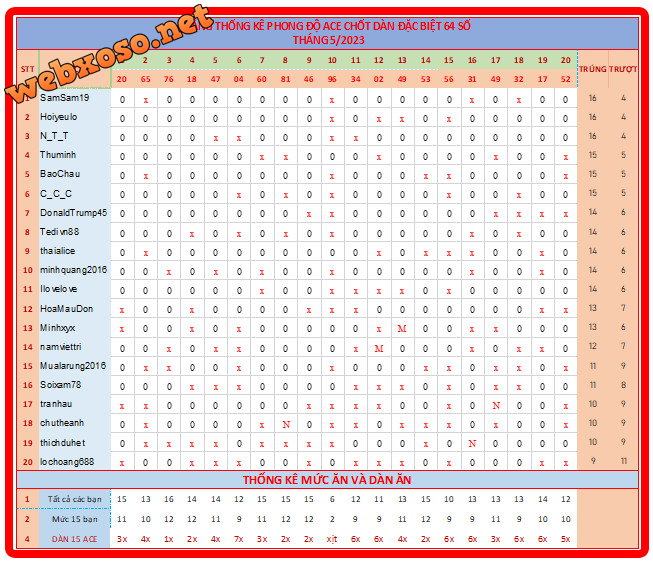The height and width of the screenshot is (561, 653).
Task: Select the name DonaldTrump45
Action: (73, 213)
